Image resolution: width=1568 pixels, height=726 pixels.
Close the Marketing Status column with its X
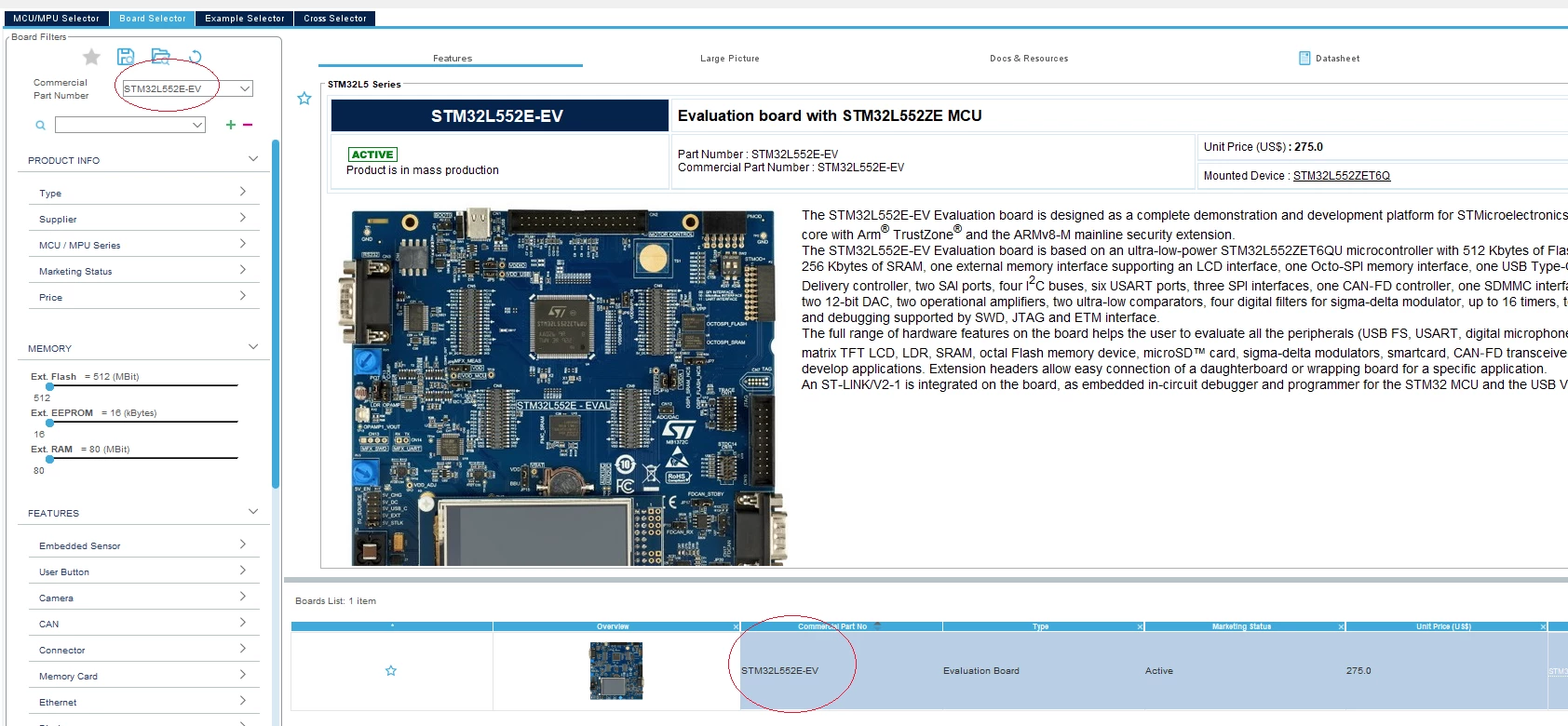1341,626
